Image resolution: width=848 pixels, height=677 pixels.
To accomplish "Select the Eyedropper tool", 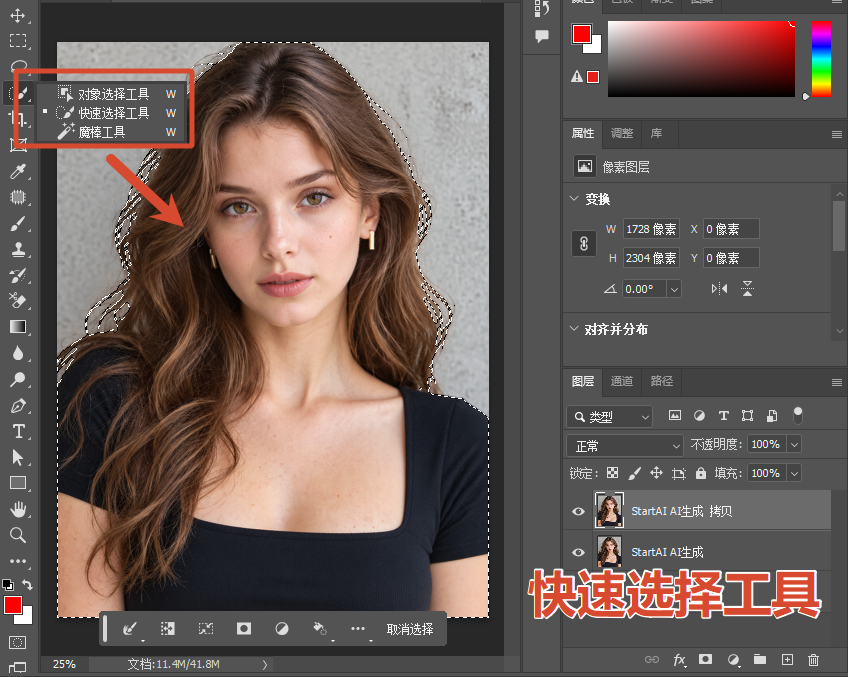I will (17, 172).
